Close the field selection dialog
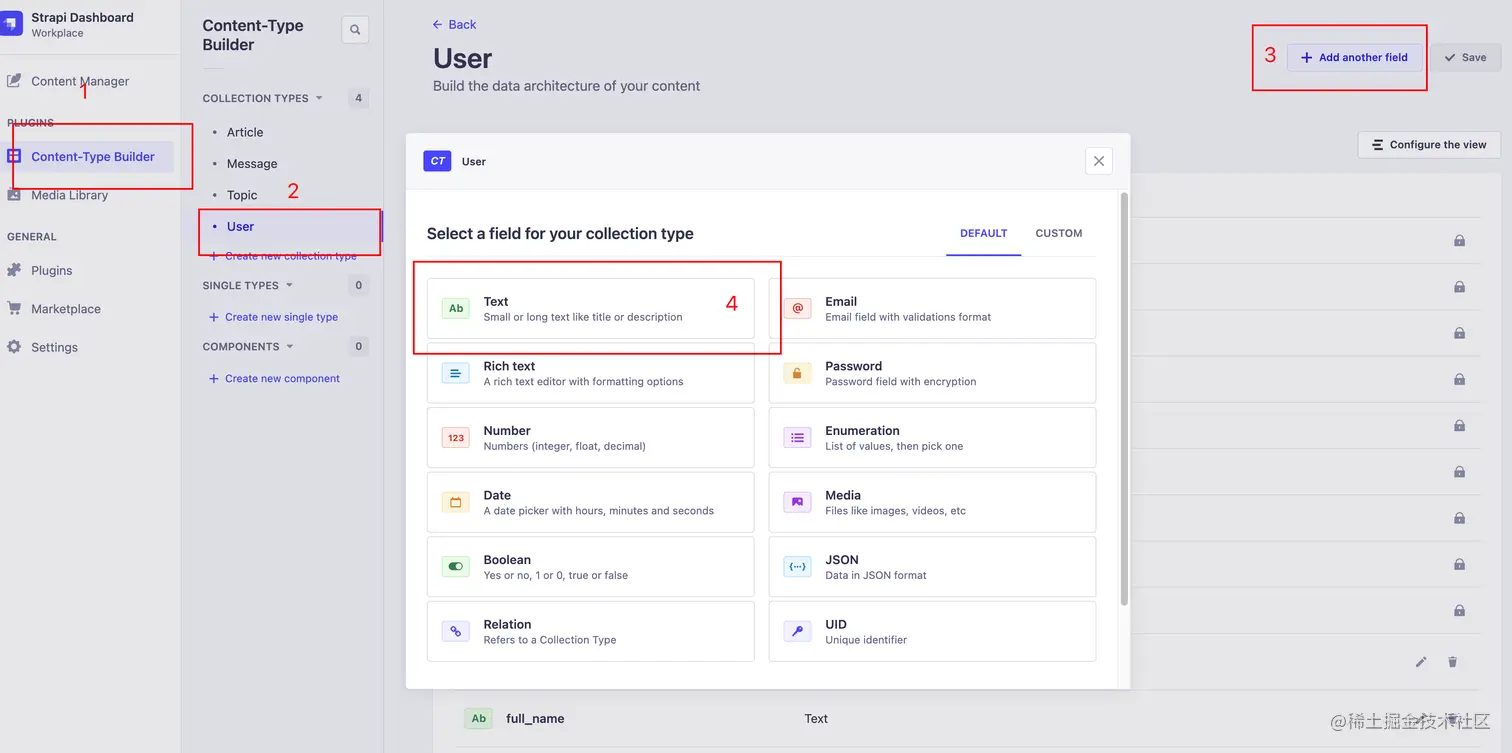 point(1098,161)
